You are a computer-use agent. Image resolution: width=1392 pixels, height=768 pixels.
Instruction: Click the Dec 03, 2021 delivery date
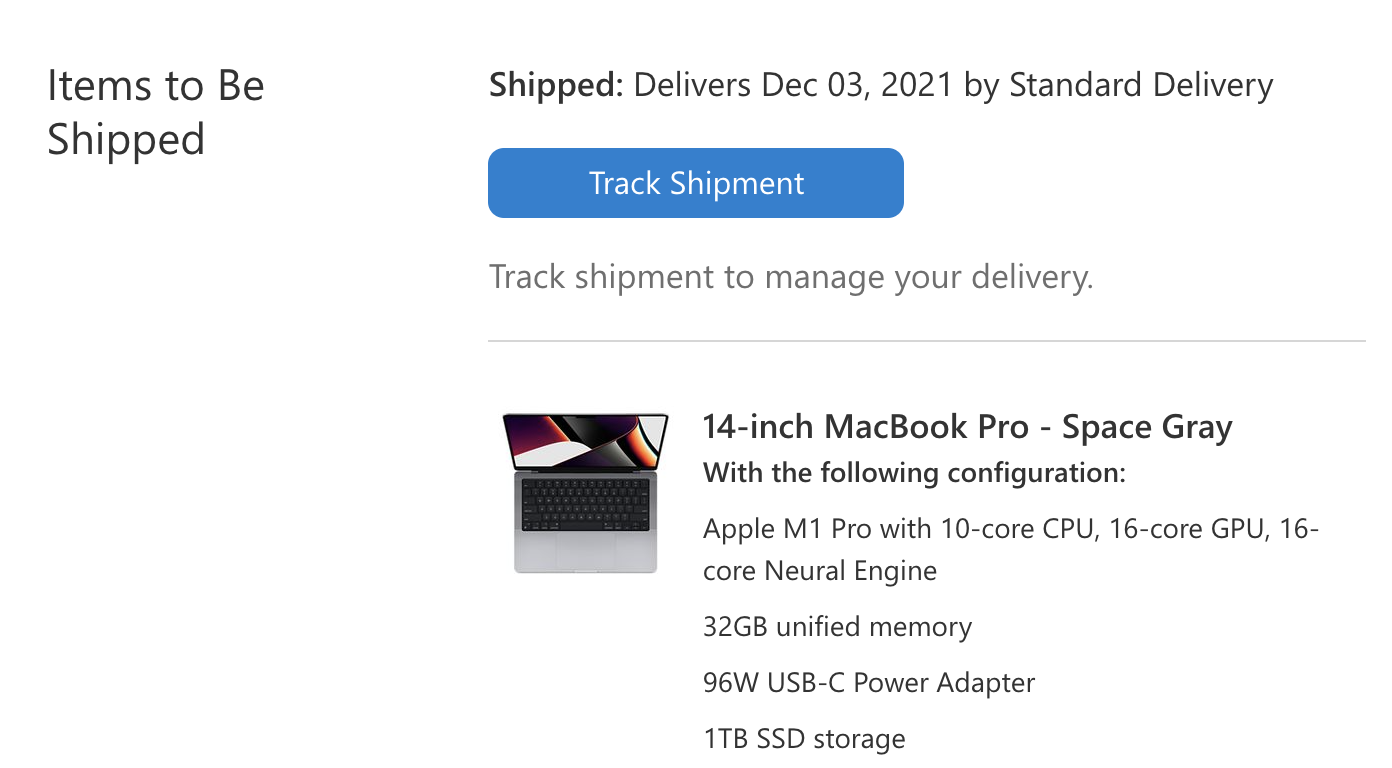coord(857,86)
